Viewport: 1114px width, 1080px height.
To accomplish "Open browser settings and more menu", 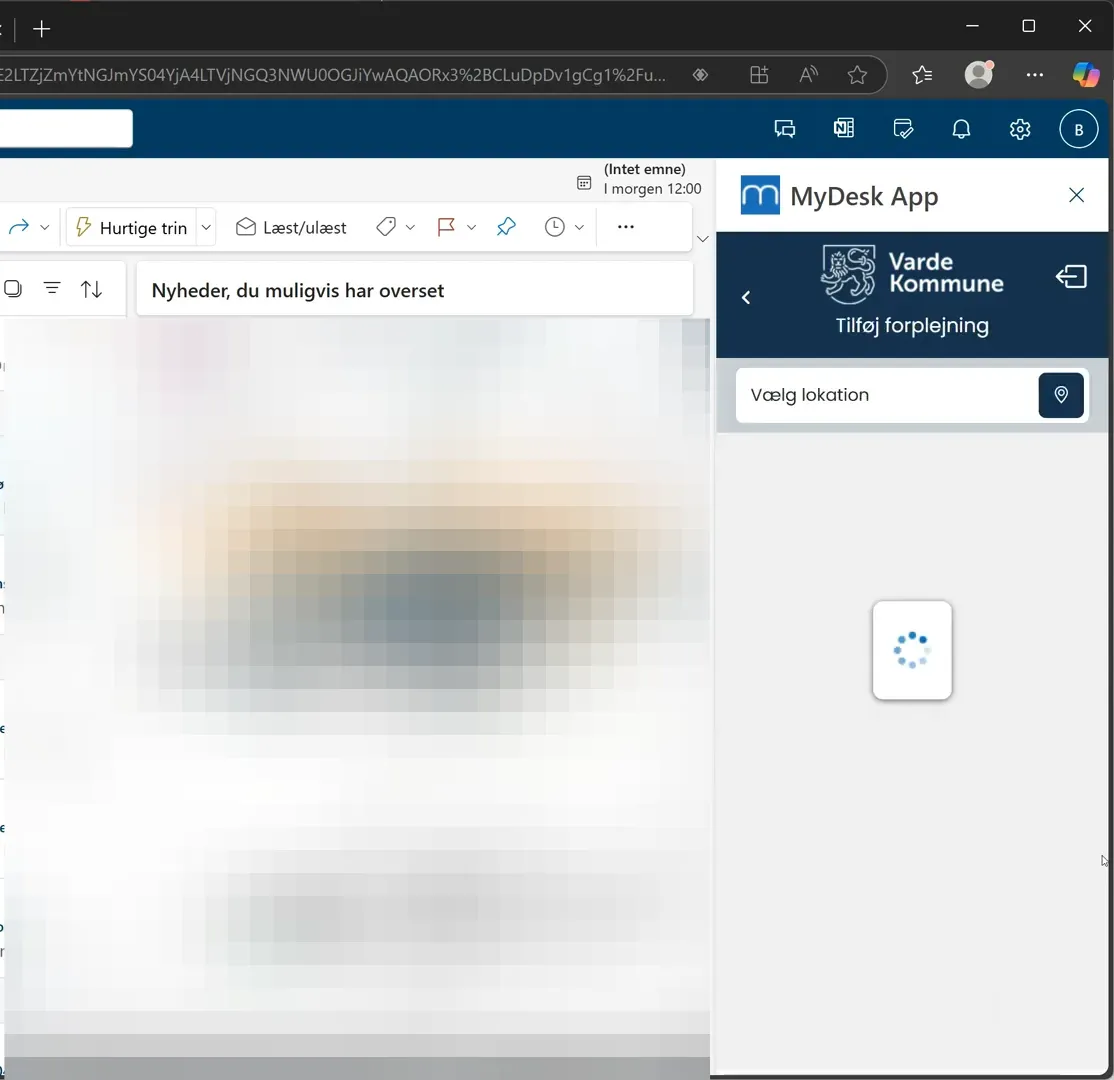I will click(x=1034, y=75).
